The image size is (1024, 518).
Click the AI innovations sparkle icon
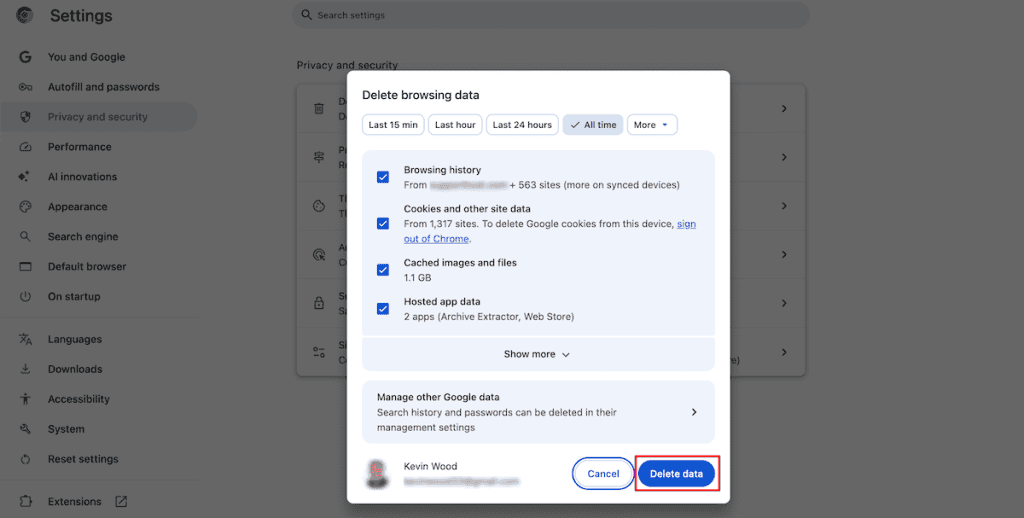coord(24,176)
